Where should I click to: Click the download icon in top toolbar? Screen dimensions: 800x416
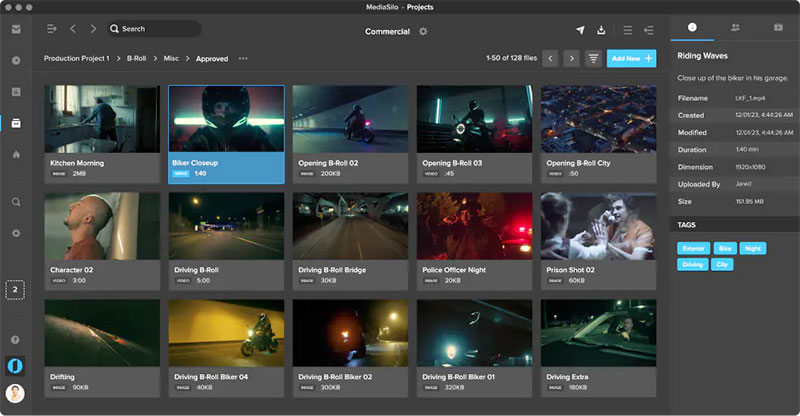(602, 30)
